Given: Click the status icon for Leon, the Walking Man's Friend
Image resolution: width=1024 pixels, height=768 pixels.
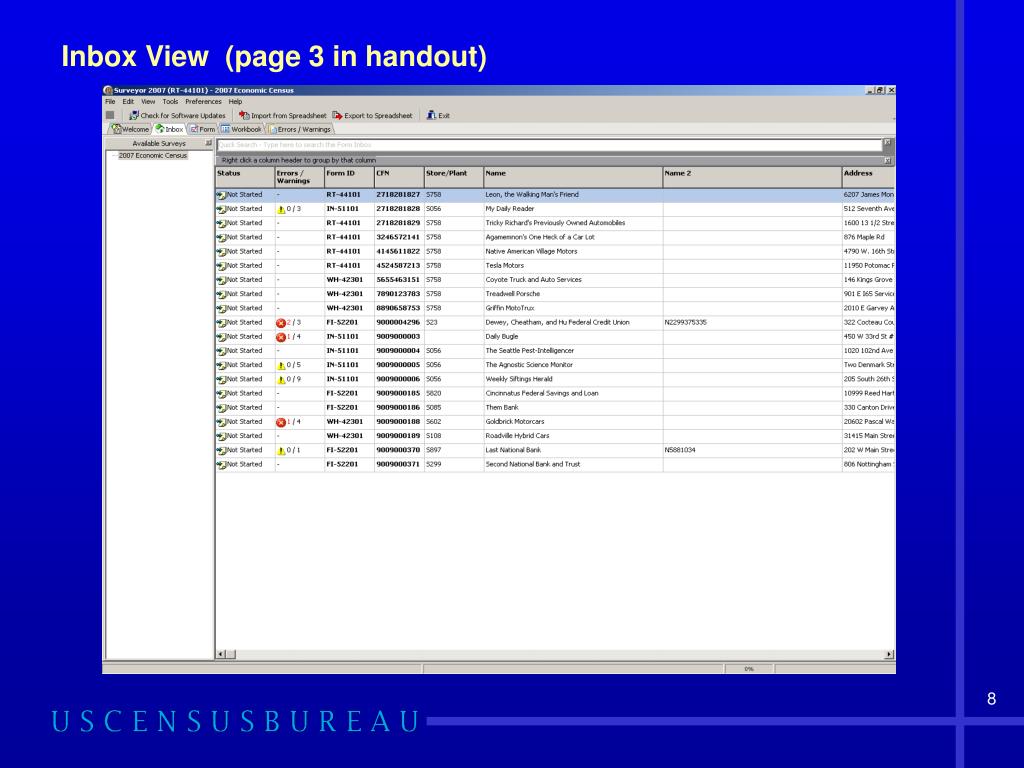Looking at the screenshot, I should click(x=221, y=195).
